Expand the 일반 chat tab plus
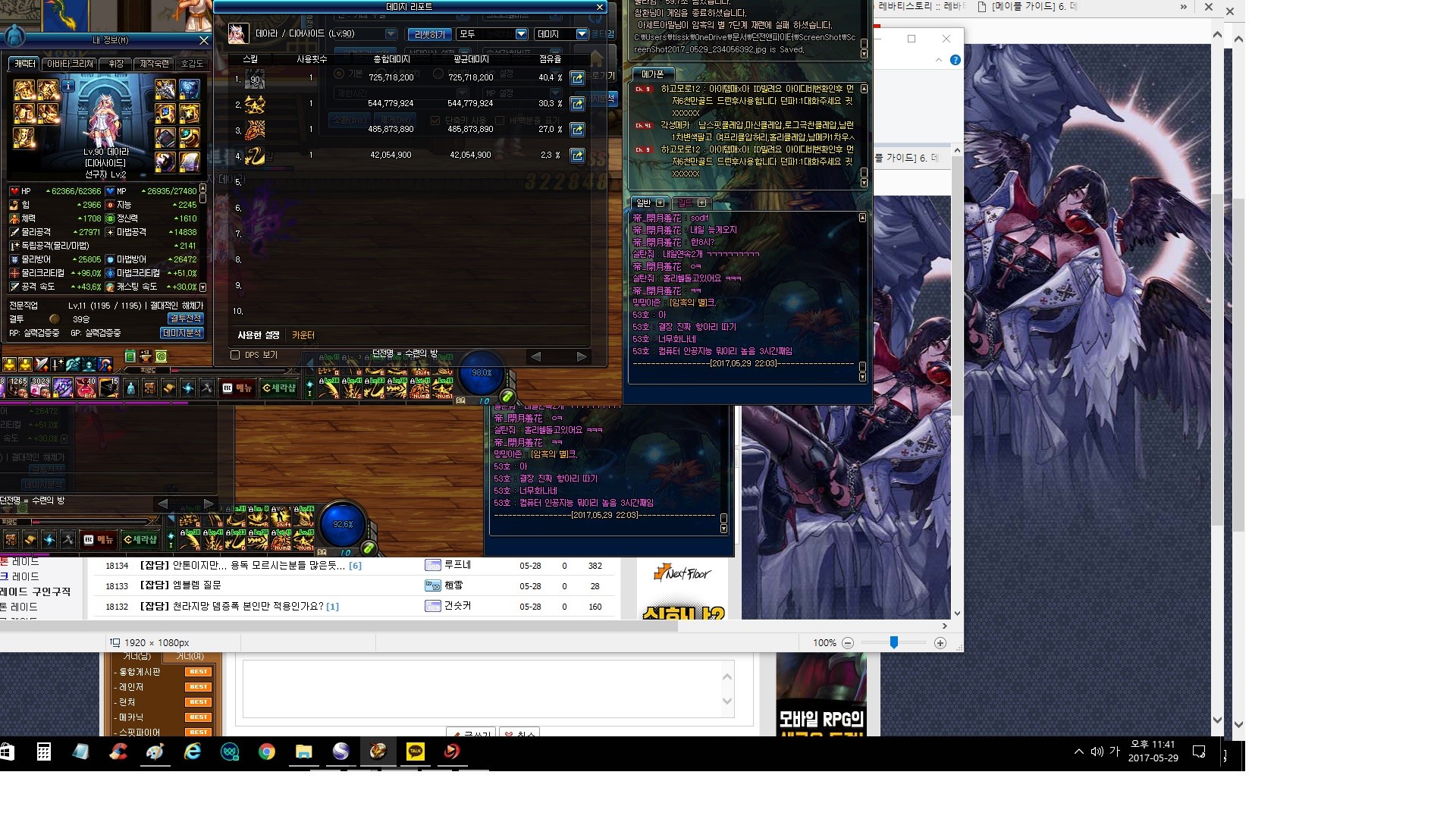1456x819 pixels. (660, 202)
